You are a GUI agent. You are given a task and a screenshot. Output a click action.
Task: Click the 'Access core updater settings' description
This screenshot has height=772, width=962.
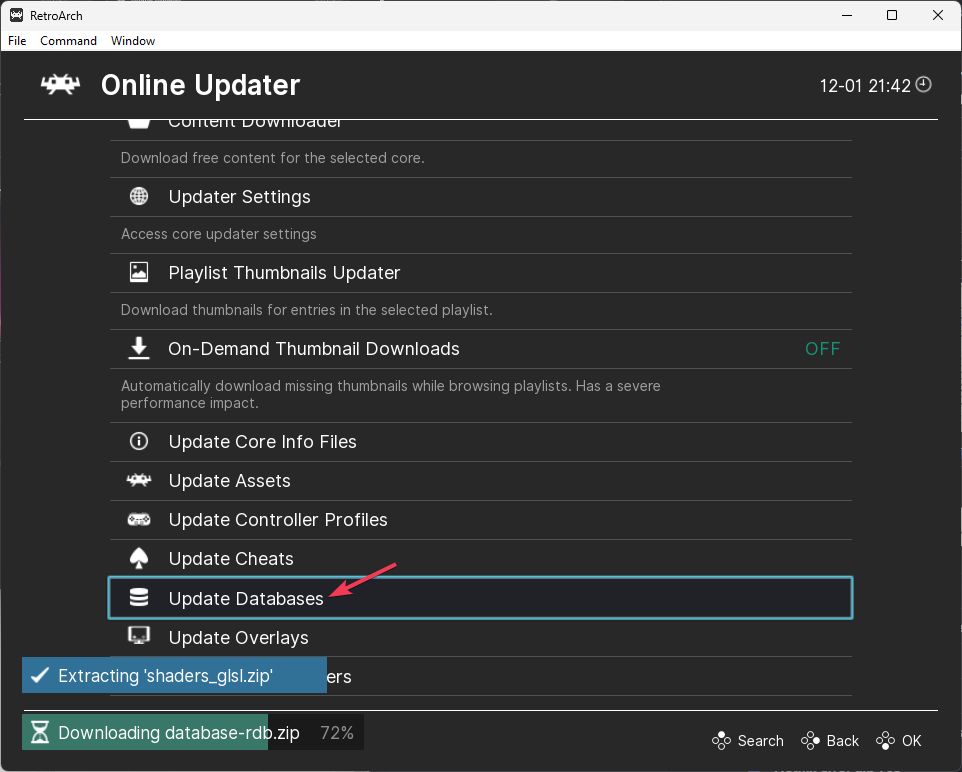[218, 234]
